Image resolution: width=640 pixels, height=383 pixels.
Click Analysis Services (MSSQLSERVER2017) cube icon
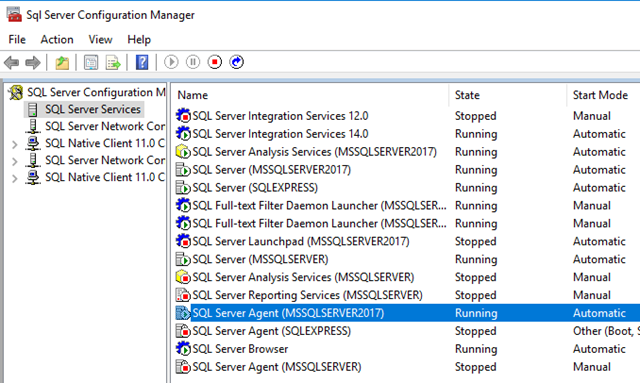click(x=183, y=151)
